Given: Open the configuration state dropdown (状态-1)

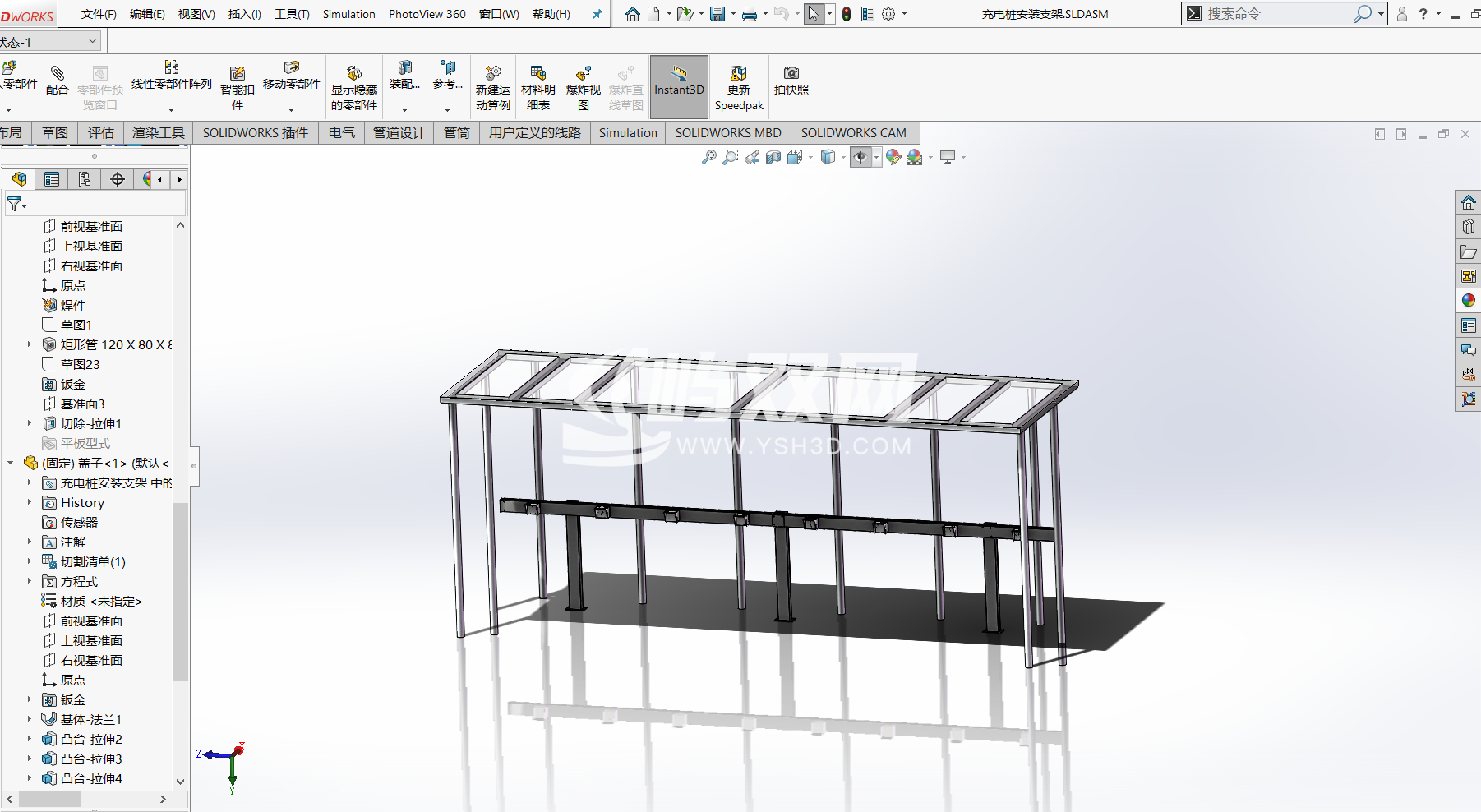Looking at the screenshot, I should [x=93, y=41].
